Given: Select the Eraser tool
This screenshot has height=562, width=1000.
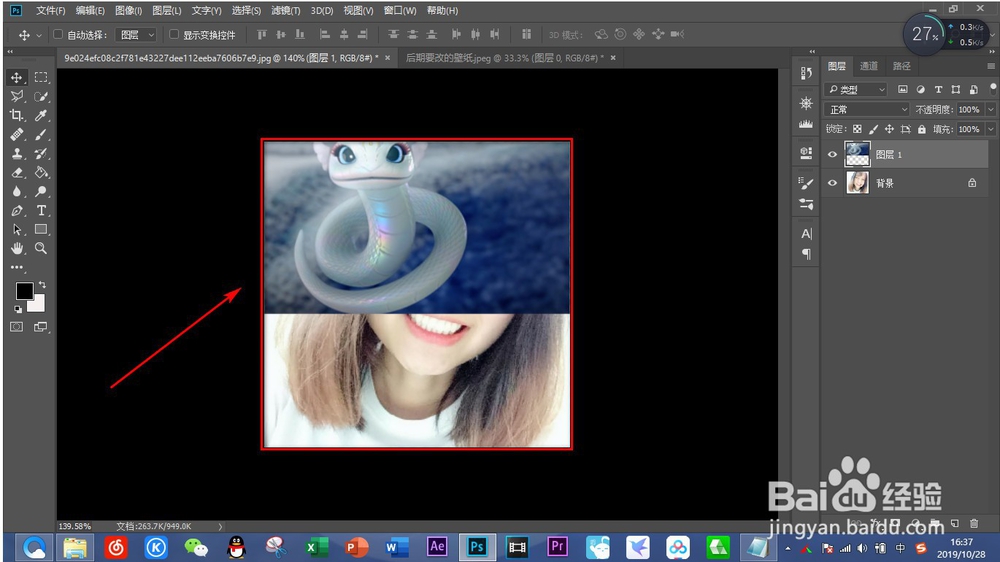Looking at the screenshot, I should pyautogui.click(x=17, y=173).
